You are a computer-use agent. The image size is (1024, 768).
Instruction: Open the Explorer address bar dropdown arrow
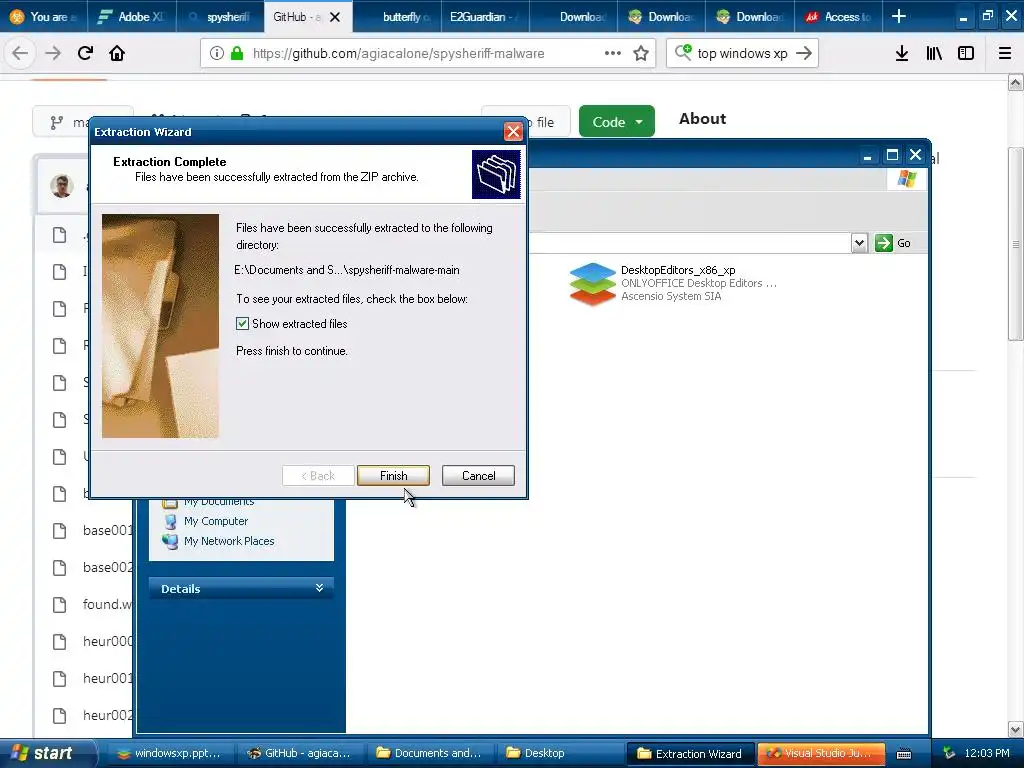pyautogui.click(x=859, y=243)
